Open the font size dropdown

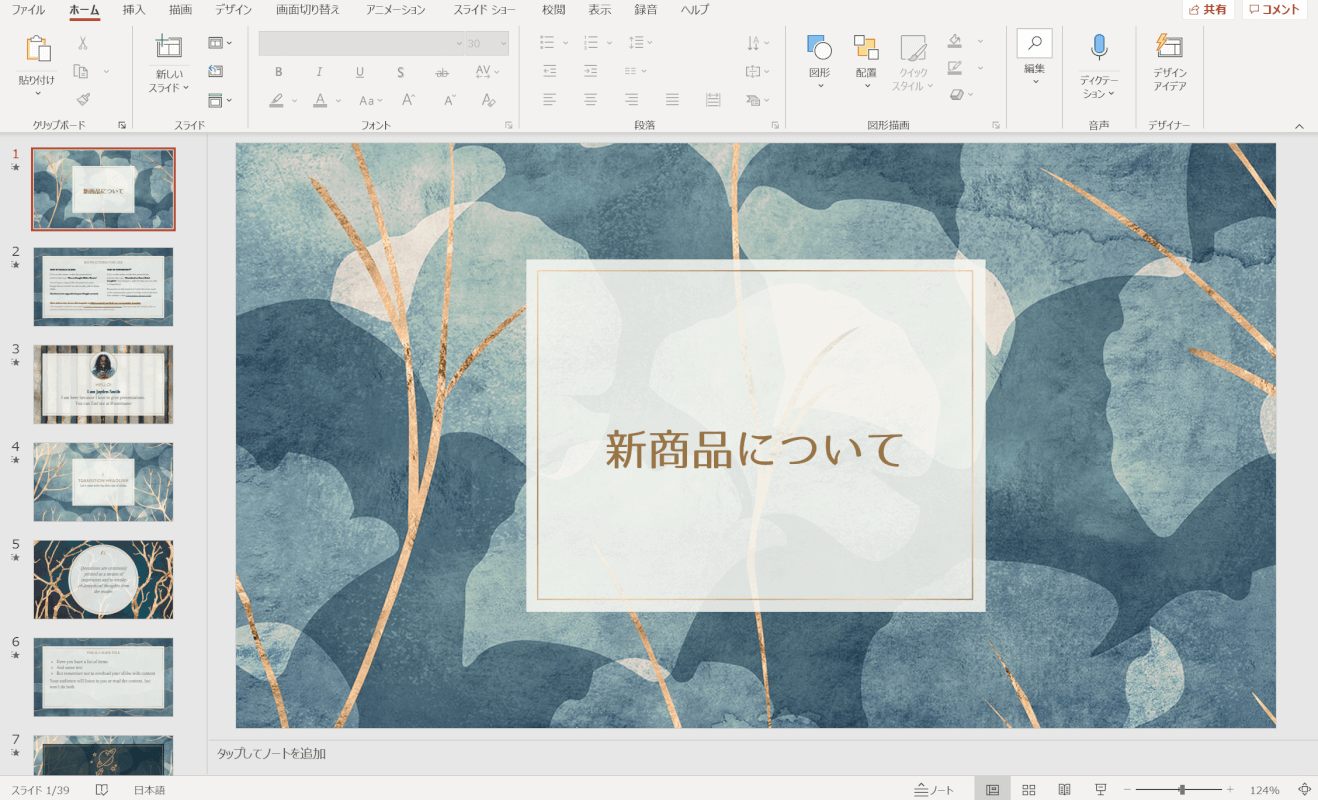pyautogui.click(x=502, y=44)
